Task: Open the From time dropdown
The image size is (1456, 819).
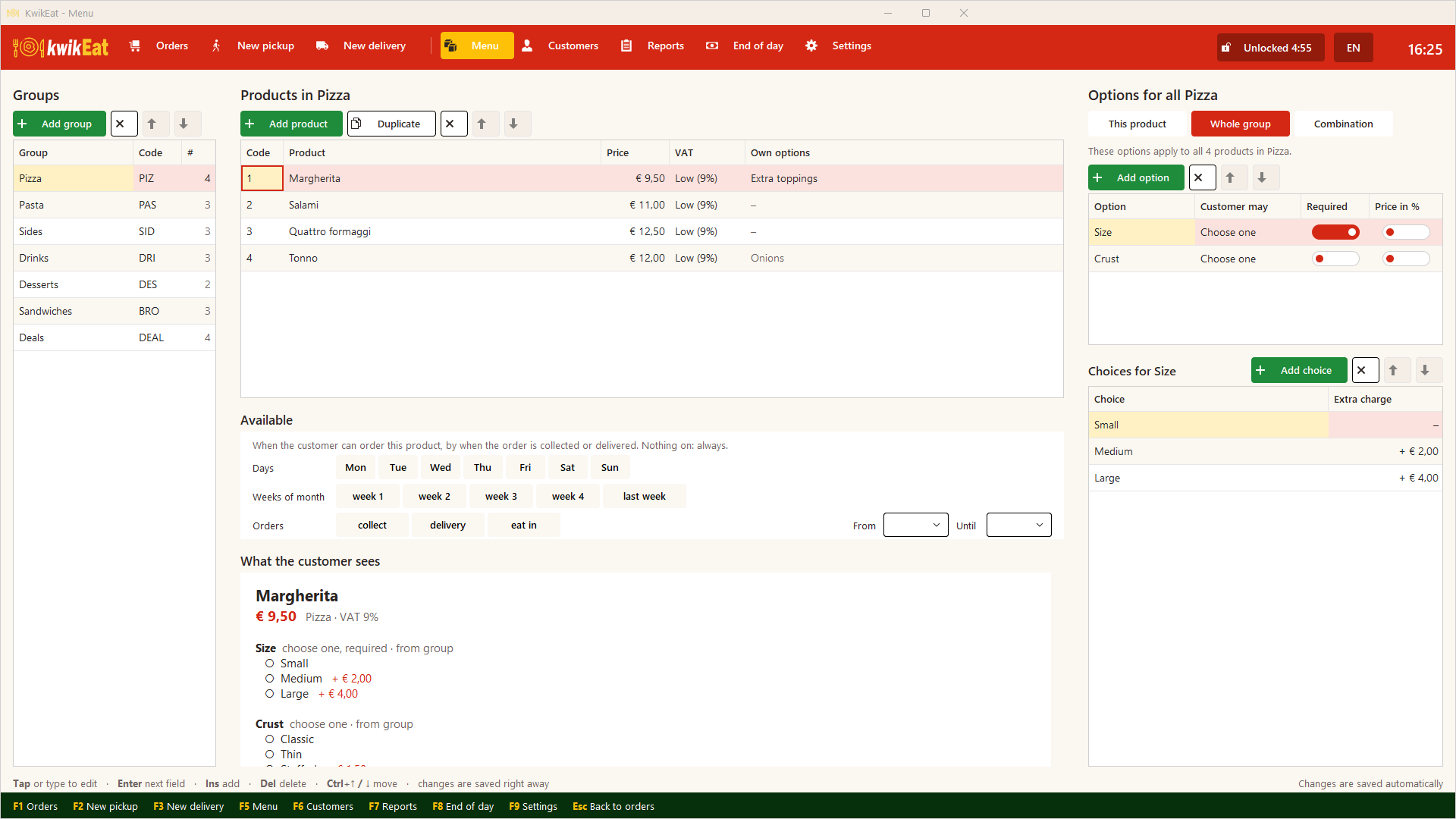Action: (915, 525)
